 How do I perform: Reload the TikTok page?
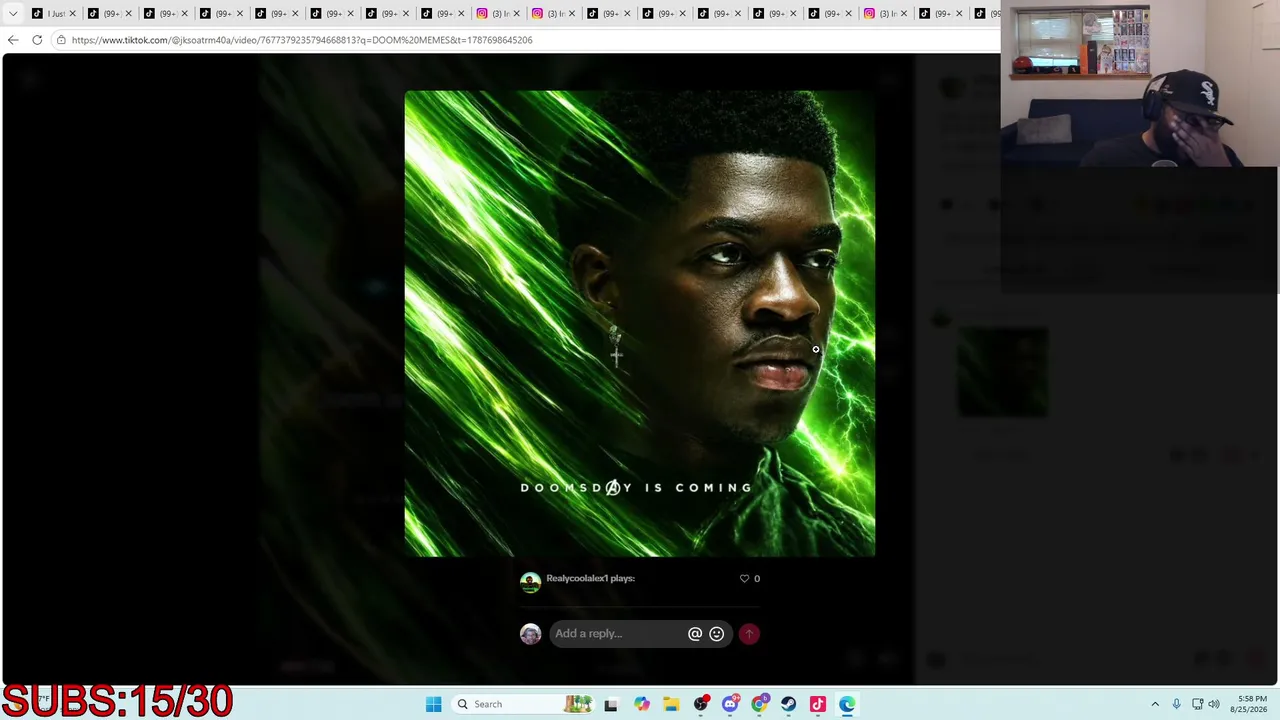pos(37,40)
